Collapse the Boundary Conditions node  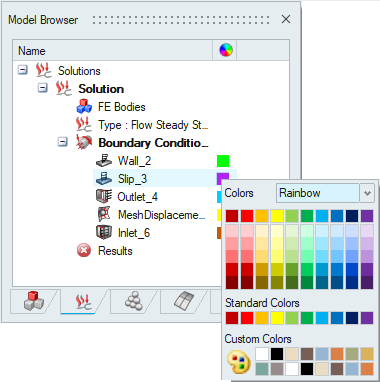(x=63, y=142)
